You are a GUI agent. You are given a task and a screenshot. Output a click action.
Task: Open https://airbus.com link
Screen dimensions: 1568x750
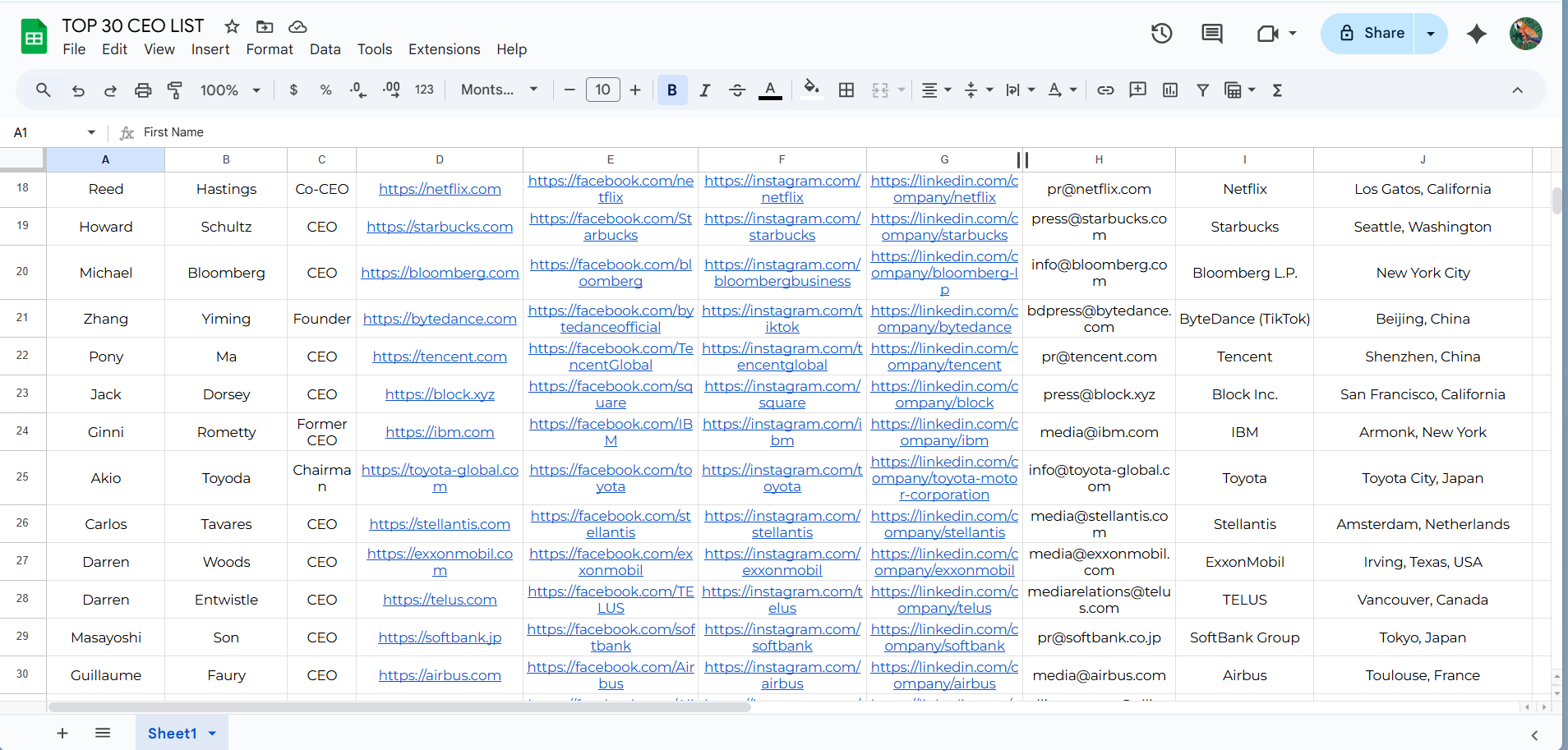point(440,675)
